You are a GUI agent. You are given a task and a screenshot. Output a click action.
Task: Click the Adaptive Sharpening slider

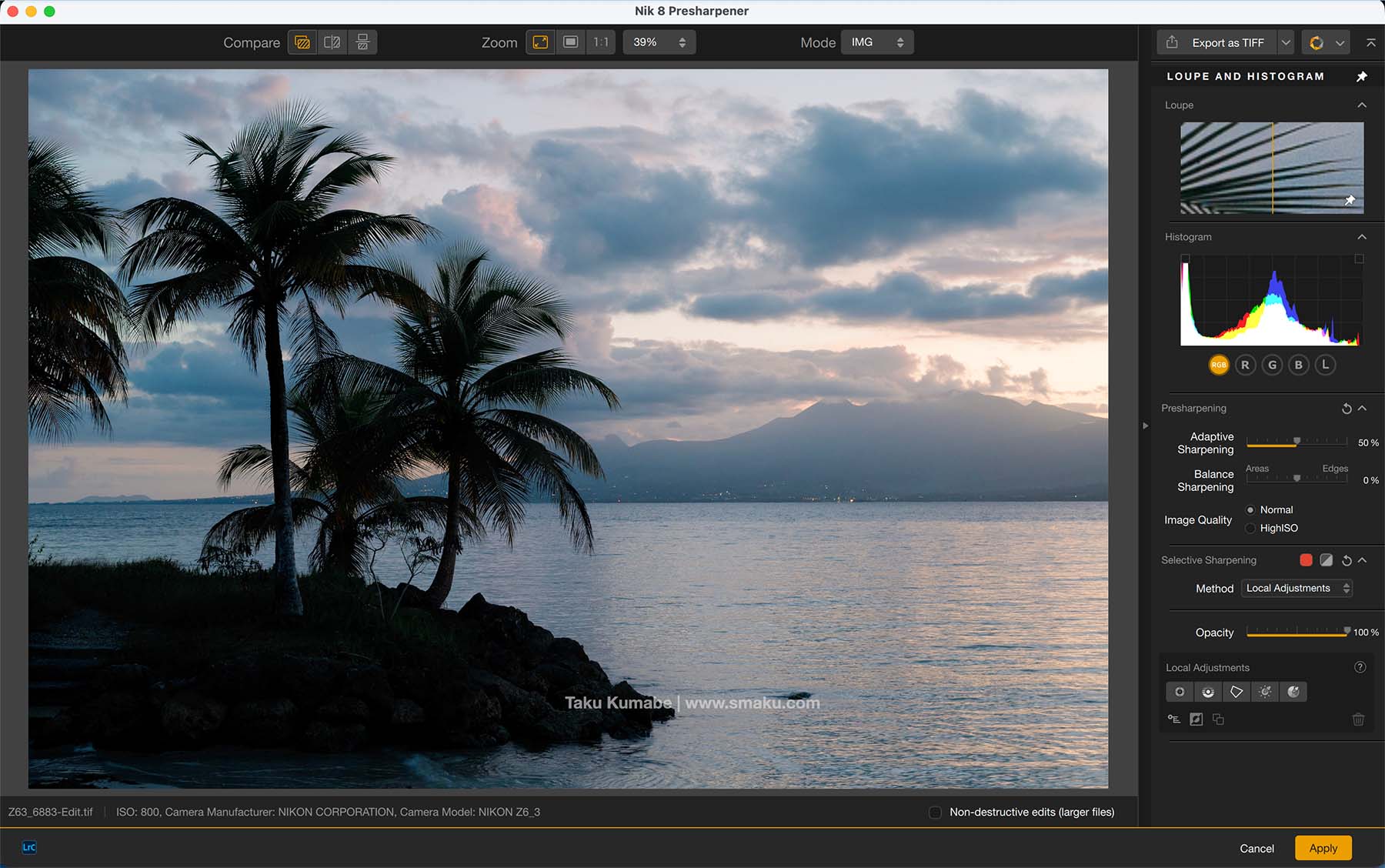tap(1297, 442)
